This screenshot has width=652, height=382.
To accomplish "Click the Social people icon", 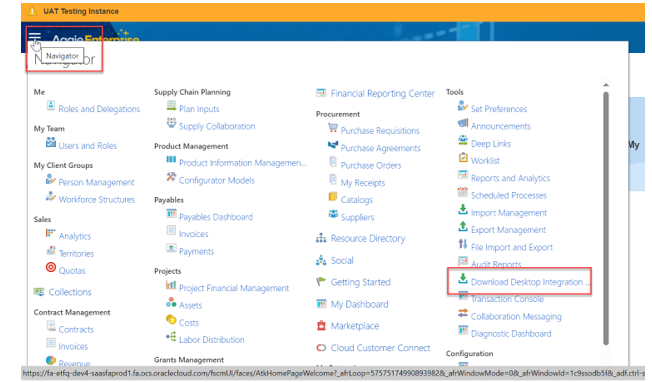I will [x=321, y=260].
